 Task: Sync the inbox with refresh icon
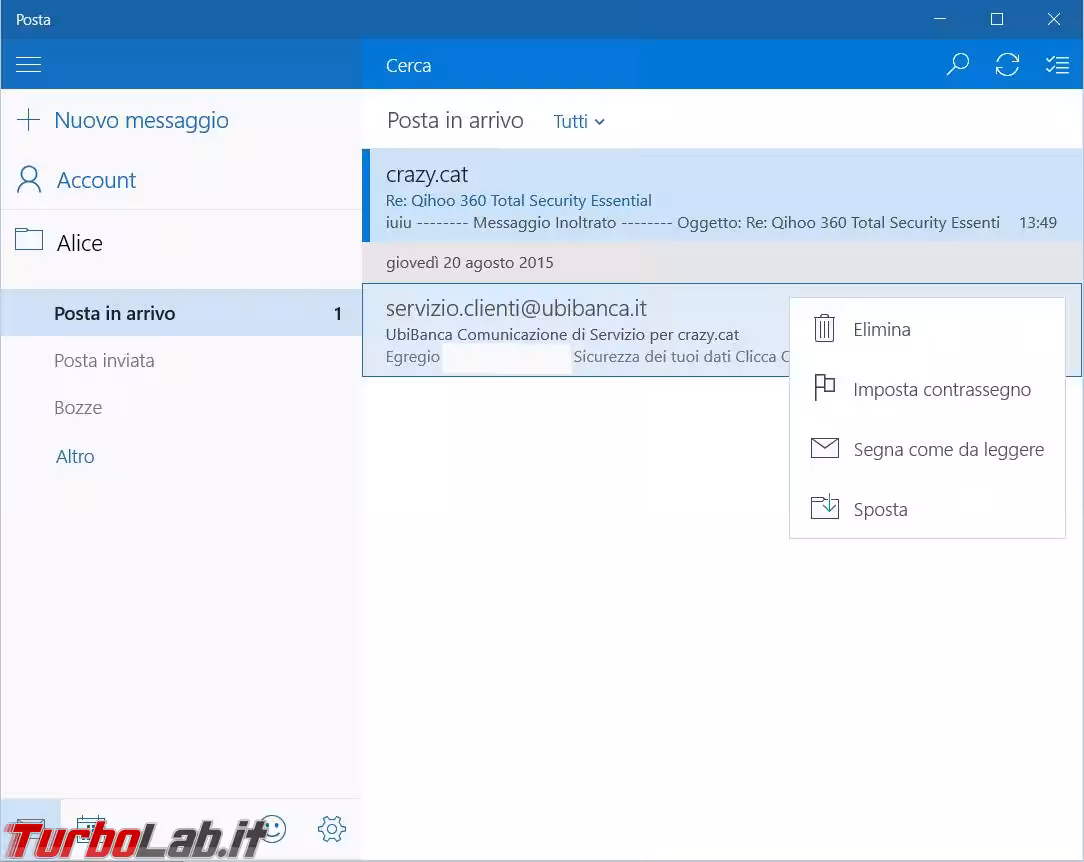pyautogui.click(x=1007, y=65)
